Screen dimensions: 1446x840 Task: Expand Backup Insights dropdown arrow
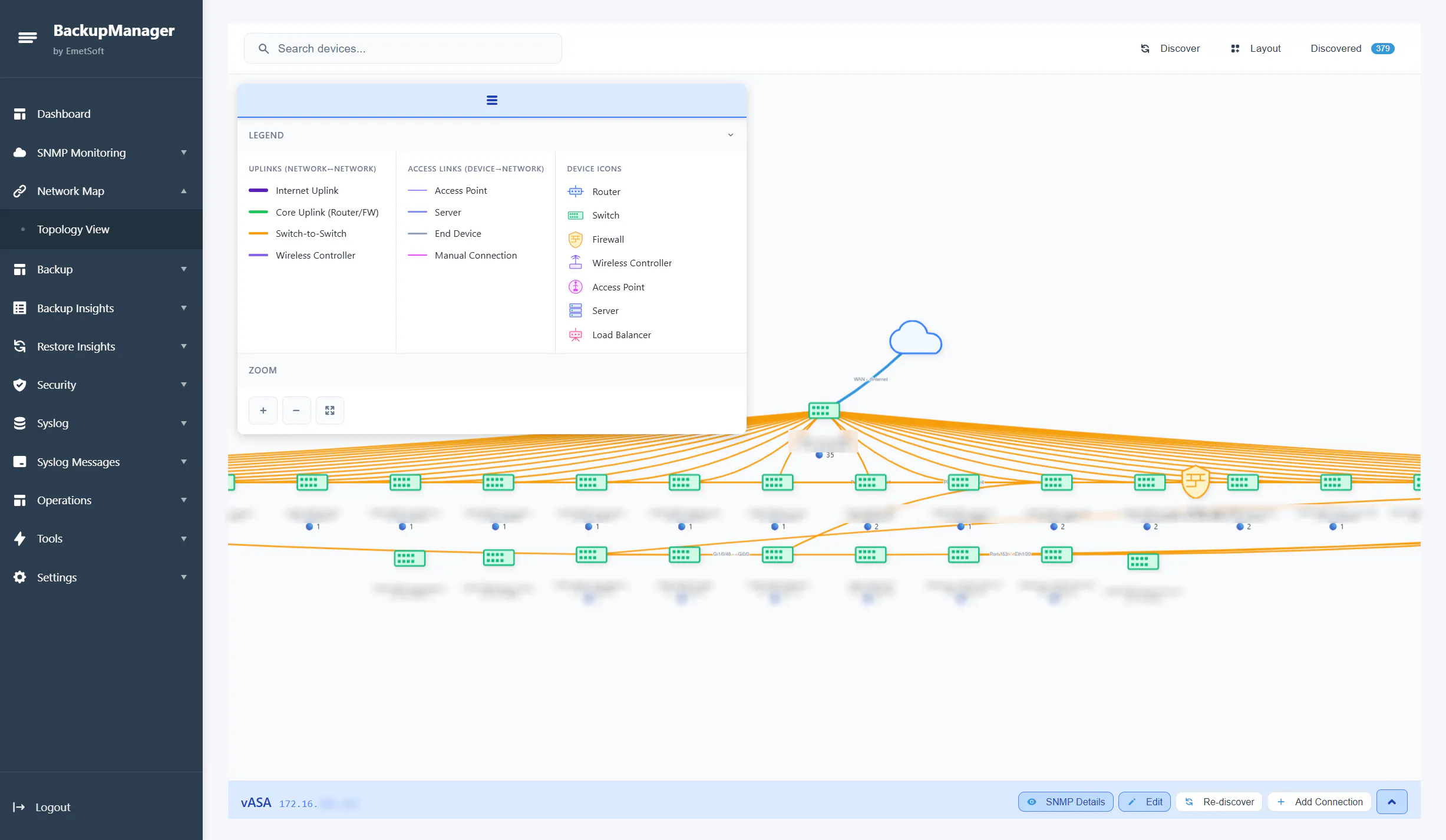(184, 308)
